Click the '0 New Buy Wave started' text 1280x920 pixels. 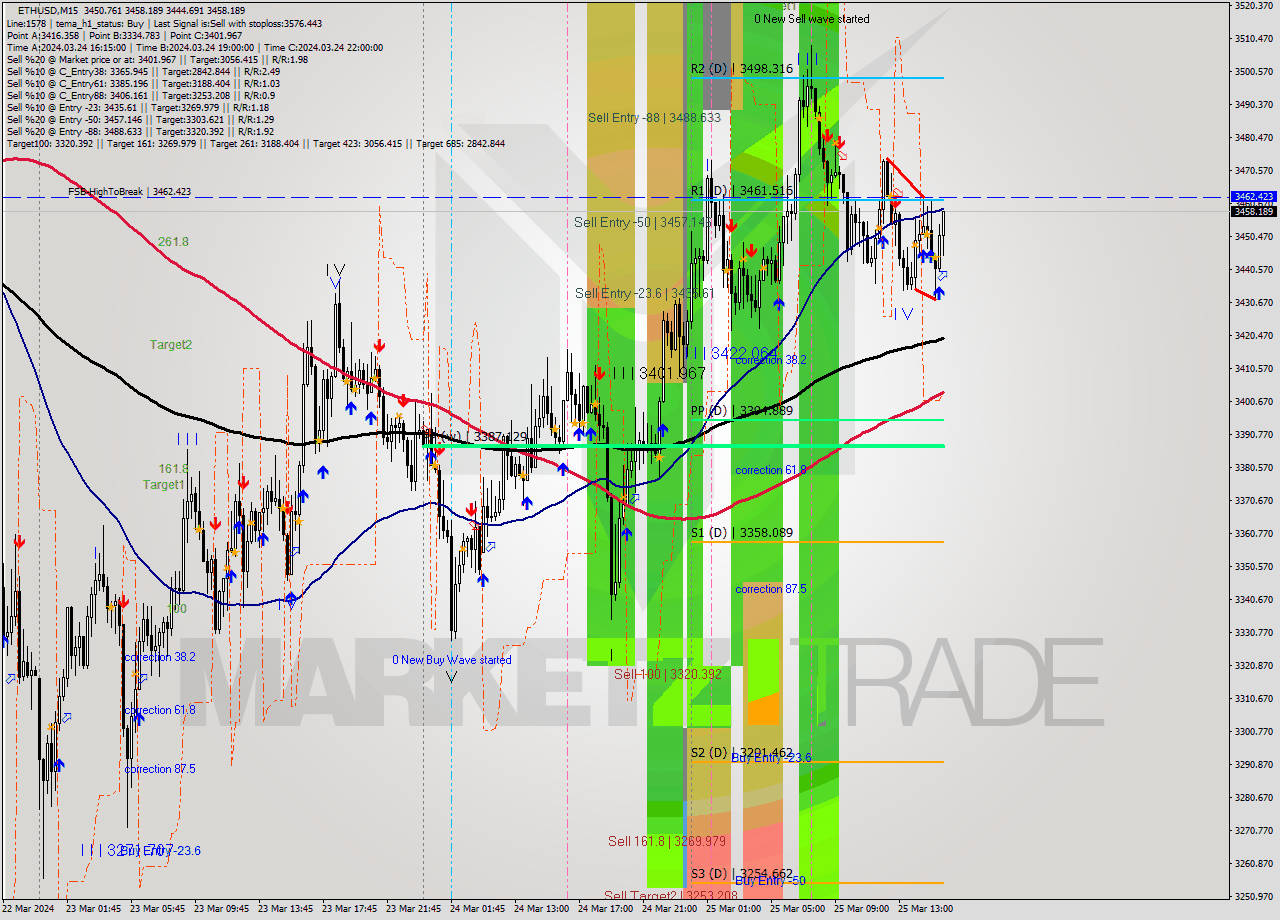click(x=451, y=660)
